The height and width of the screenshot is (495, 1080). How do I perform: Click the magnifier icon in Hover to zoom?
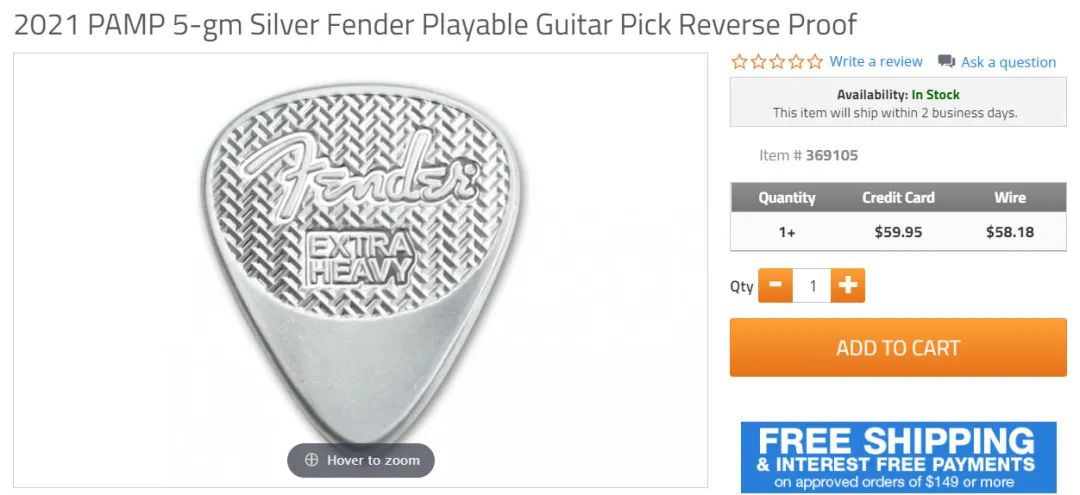tap(311, 460)
